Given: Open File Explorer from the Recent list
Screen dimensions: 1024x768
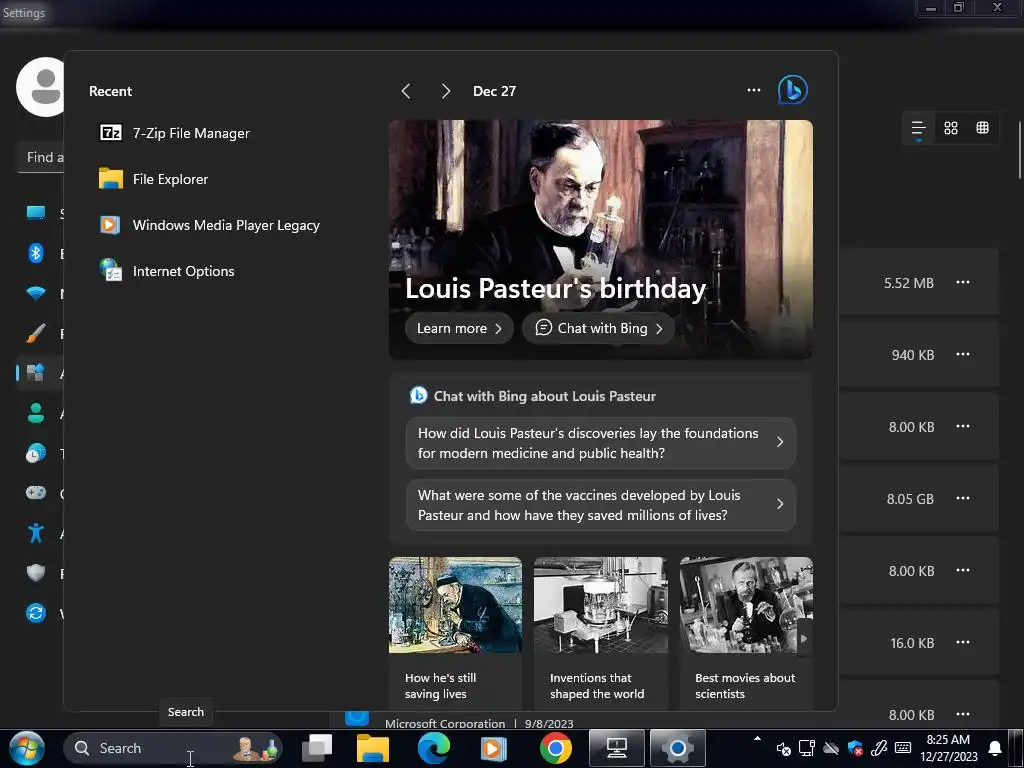Looking at the screenshot, I should click(153, 179).
